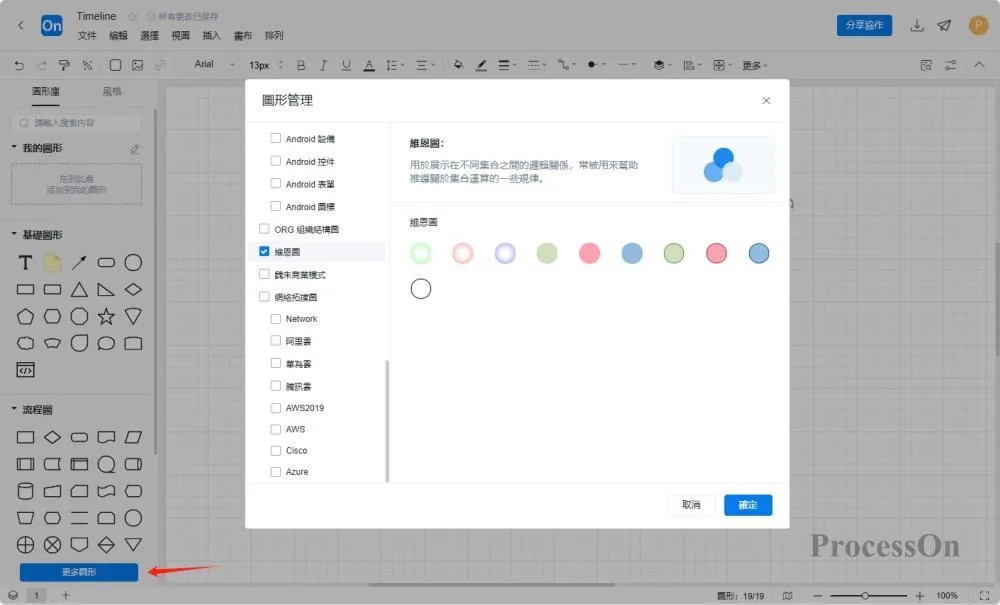Select the solid pink Venn circle
This screenshot has width=1000, height=605.
pos(589,253)
